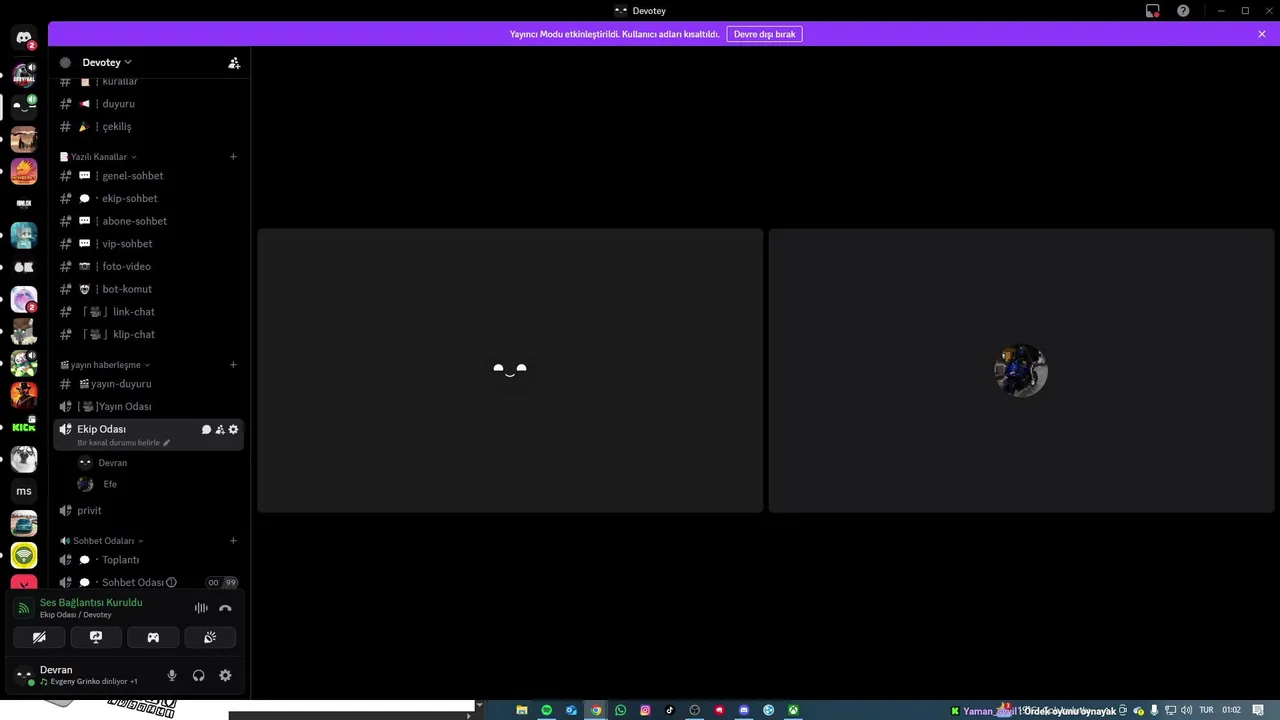Open user settings gear next to Devran
This screenshot has width=1280, height=720.
225,675
